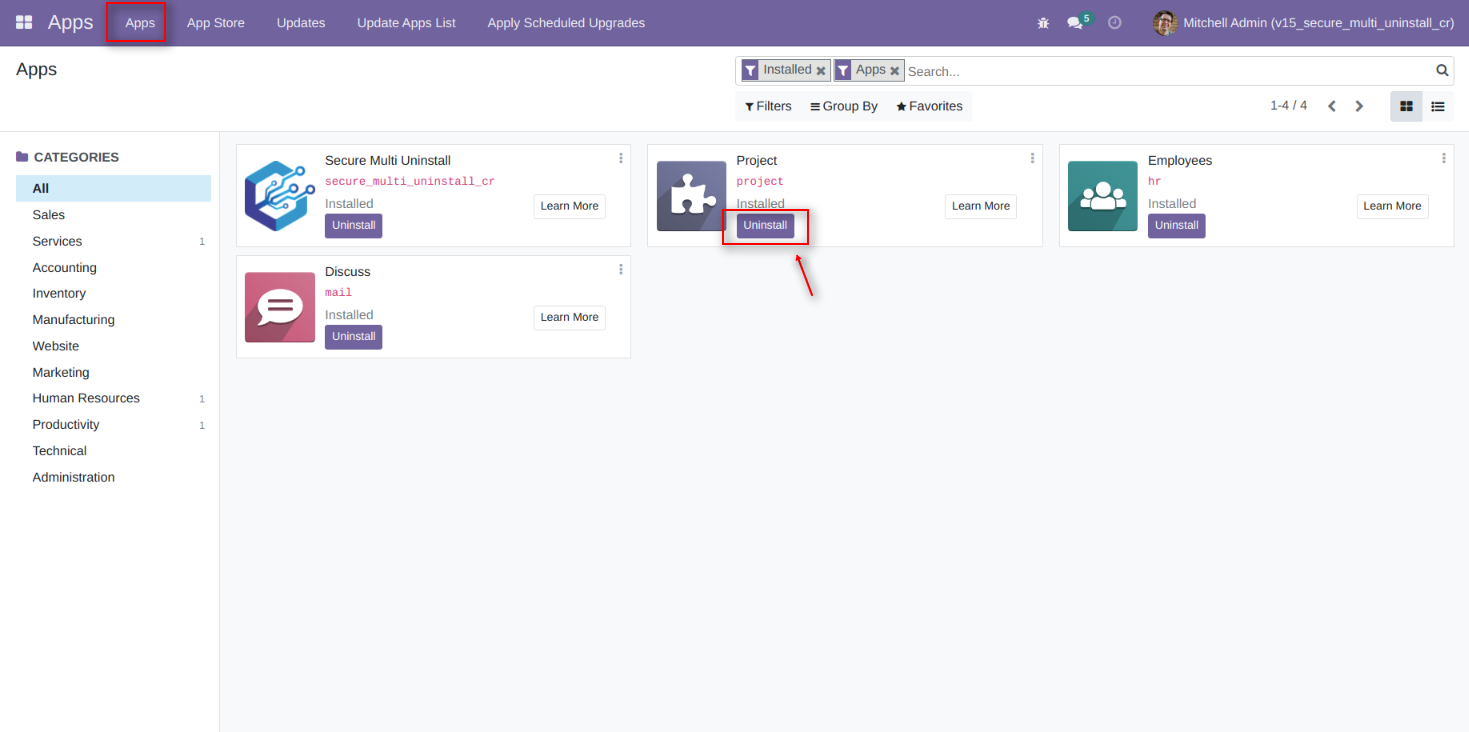Click the Discuss card title
The width and height of the screenshot is (1469, 732).
347,271
